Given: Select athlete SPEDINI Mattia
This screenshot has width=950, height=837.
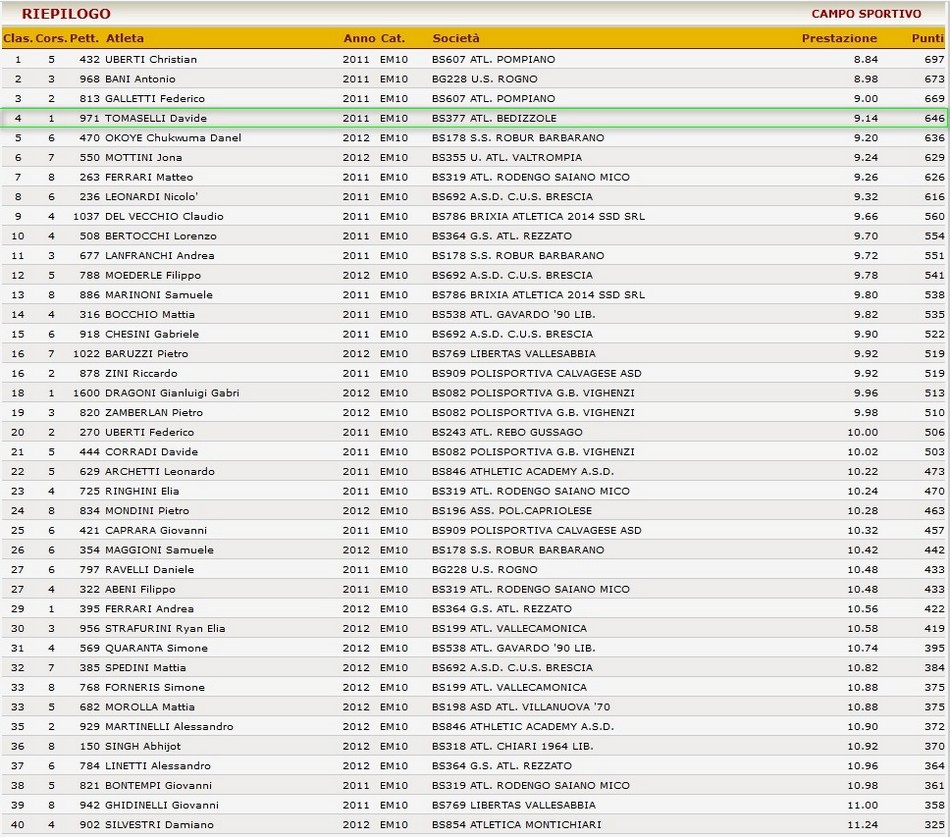Looking at the screenshot, I should coord(145,667).
